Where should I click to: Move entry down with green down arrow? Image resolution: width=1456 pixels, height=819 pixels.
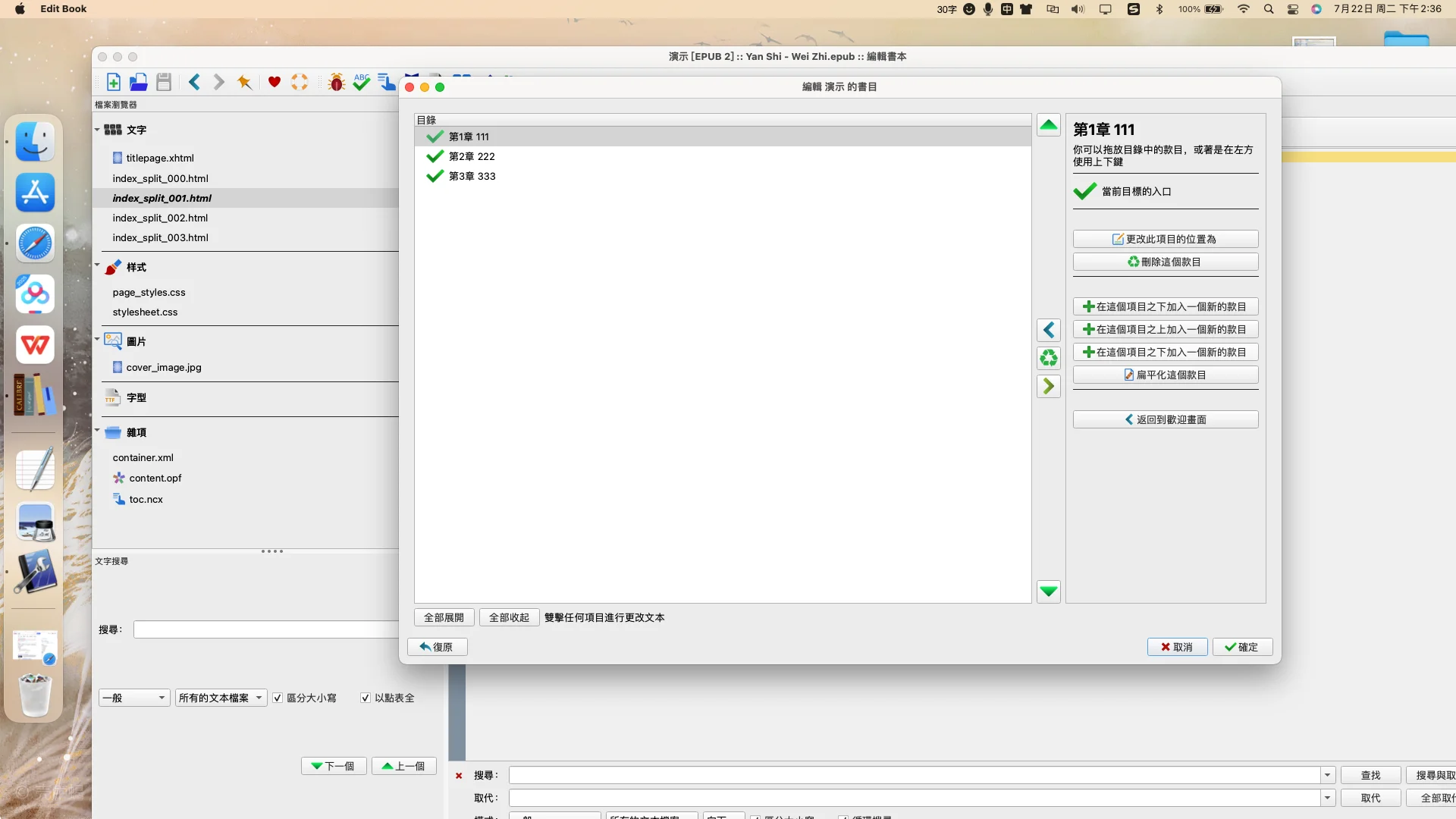[1049, 591]
